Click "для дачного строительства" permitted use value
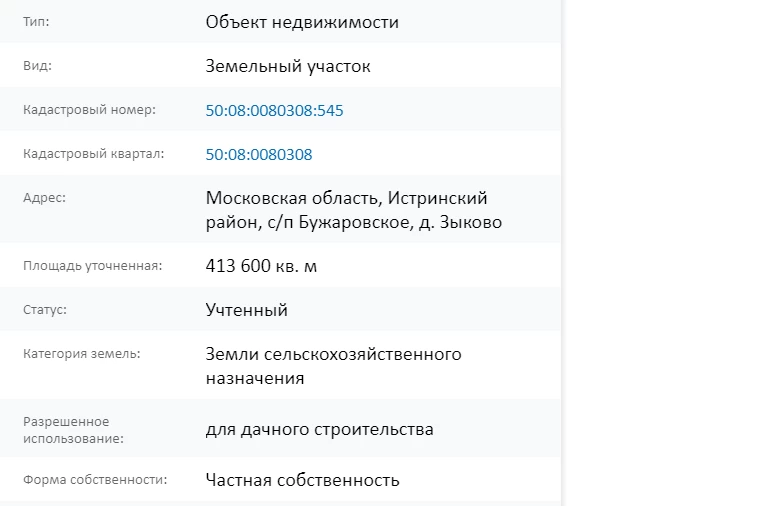This screenshot has width=778, height=506. pos(320,430)
